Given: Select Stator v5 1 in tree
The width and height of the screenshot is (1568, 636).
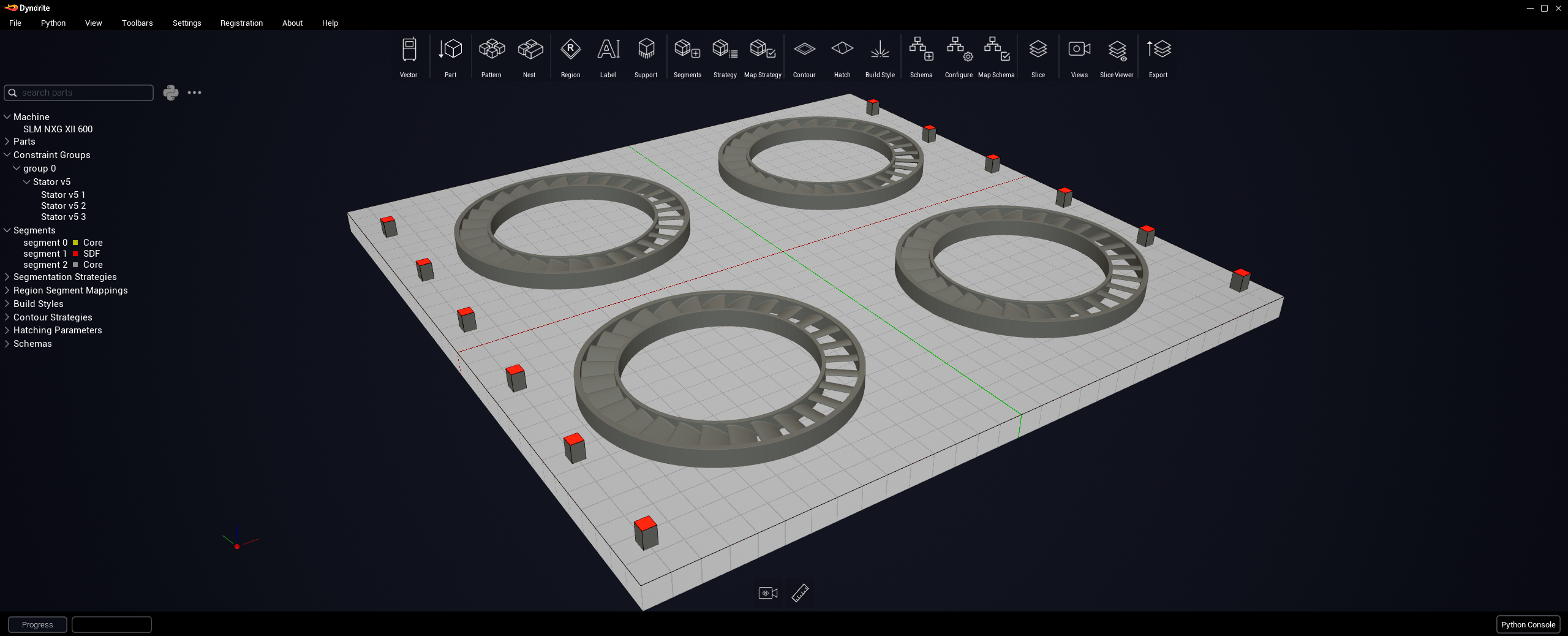Looking at the screenshot, I should 63,195.
